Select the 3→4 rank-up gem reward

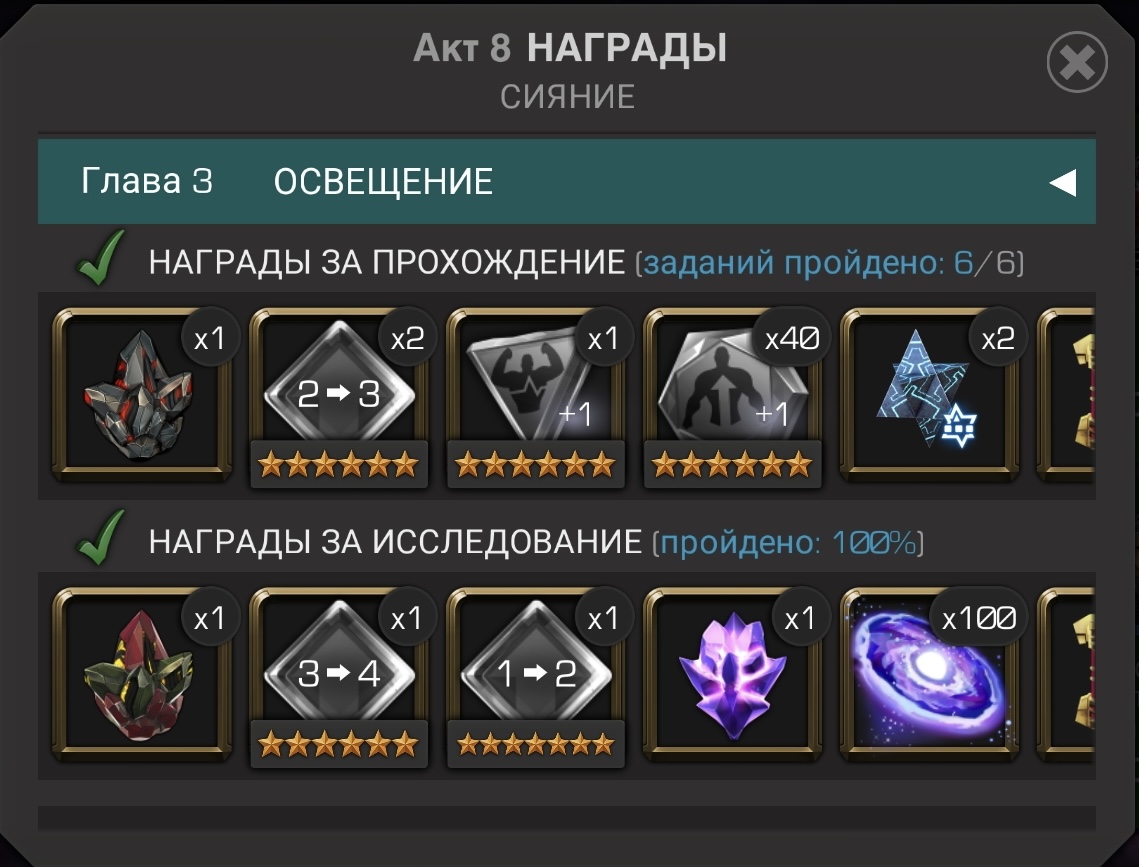click(339, 677)
